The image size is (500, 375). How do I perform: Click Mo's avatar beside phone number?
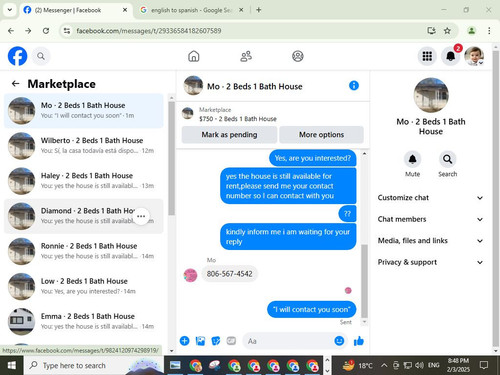click(x=190, y=275)
